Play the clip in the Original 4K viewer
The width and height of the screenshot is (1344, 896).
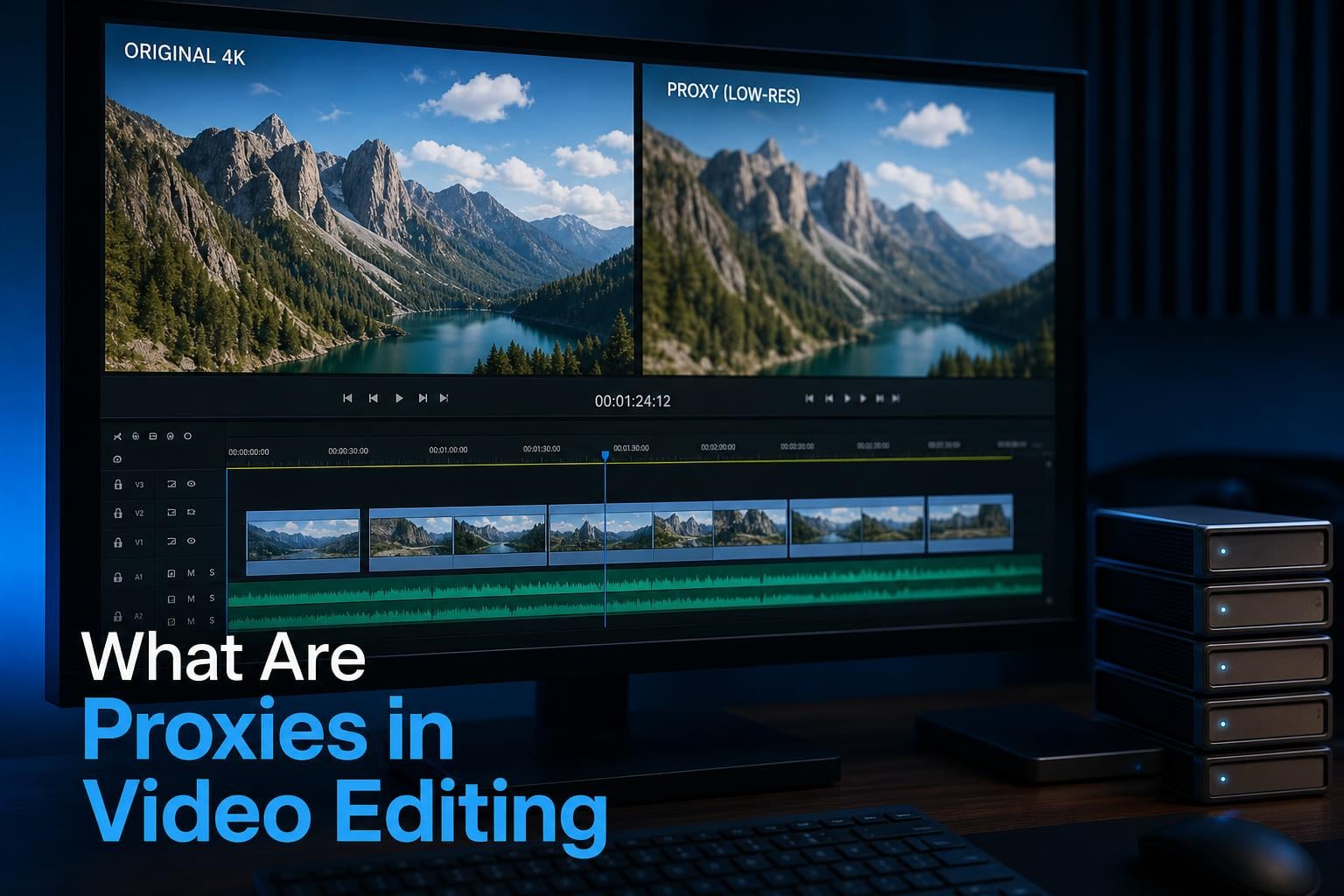(x=399, y=398)
